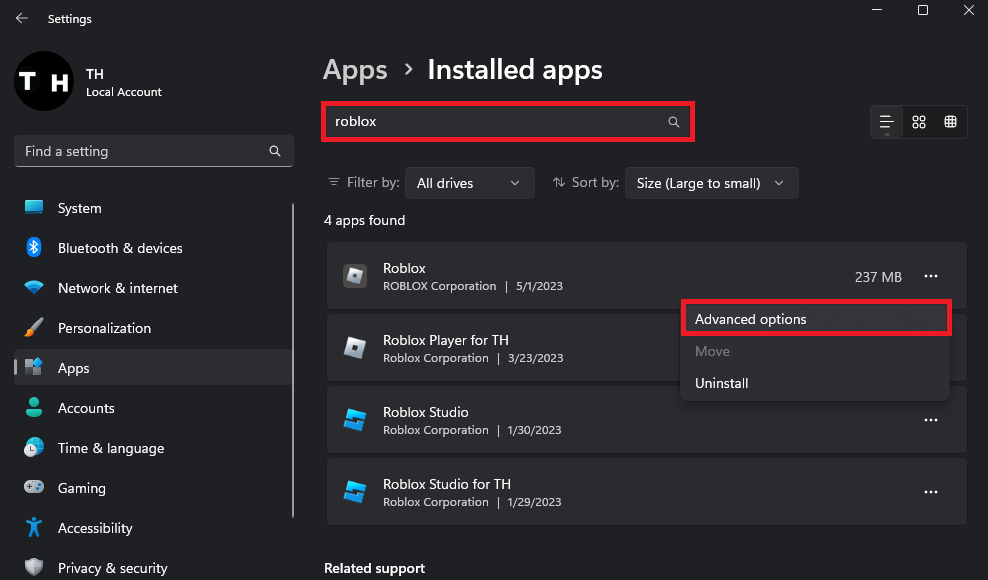The height and width of the screenshot is (580, 988).
Task: Click into the Find a setting field
Action: (x=154, y=151)
